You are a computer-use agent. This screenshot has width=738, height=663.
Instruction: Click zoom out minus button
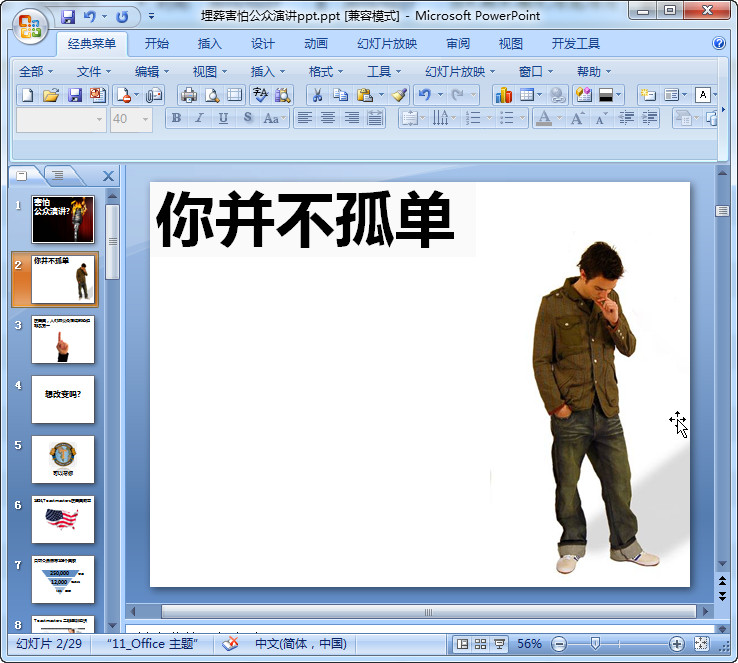tap(559, 644)
